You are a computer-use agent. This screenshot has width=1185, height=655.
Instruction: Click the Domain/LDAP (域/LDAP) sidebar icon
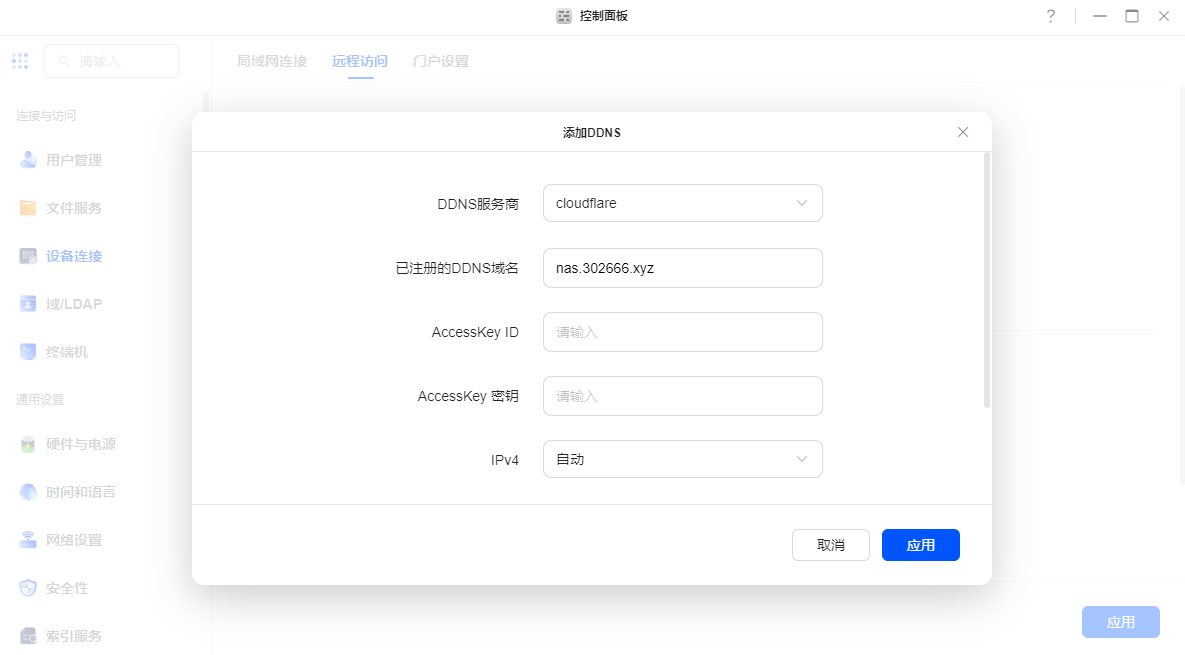[x=29, y=304]
